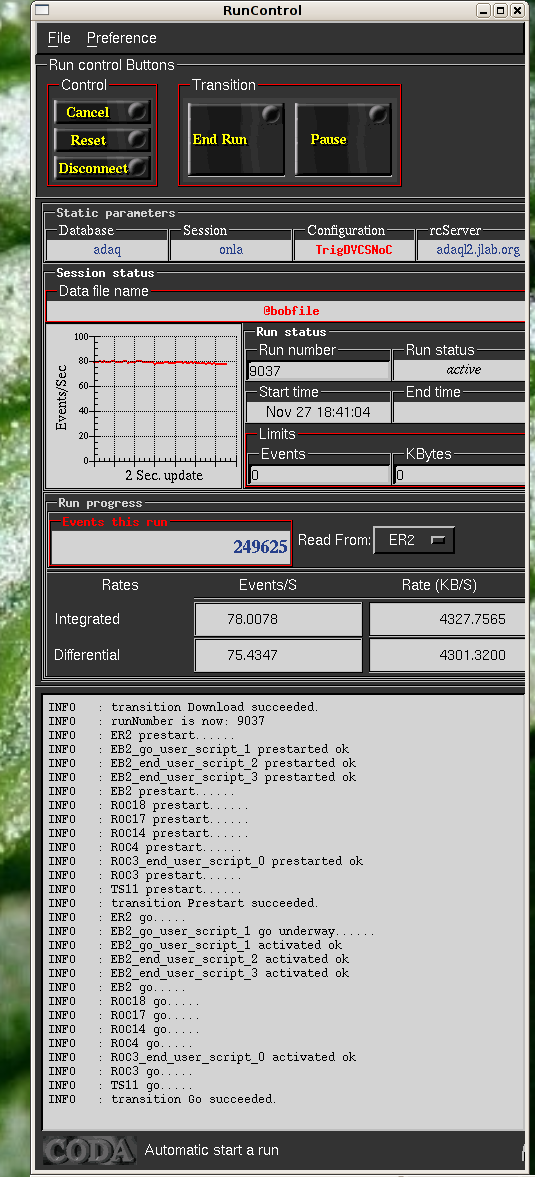Image resolution: width=535 pixels, height=1177 pixels.
Task: Click the Events limit input field
Action: click(319, 474)
